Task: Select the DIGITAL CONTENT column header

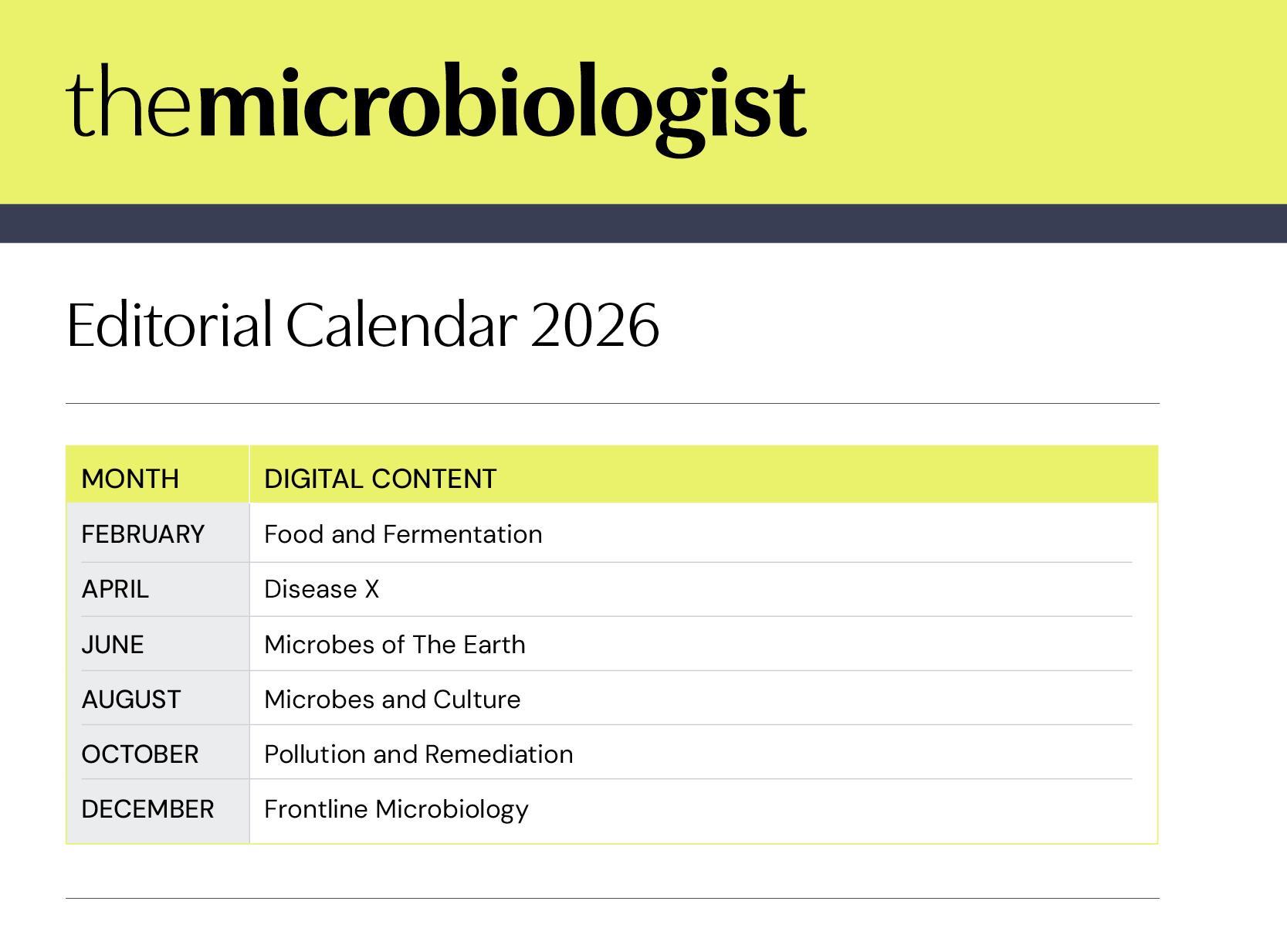Action: coord(380,479)
